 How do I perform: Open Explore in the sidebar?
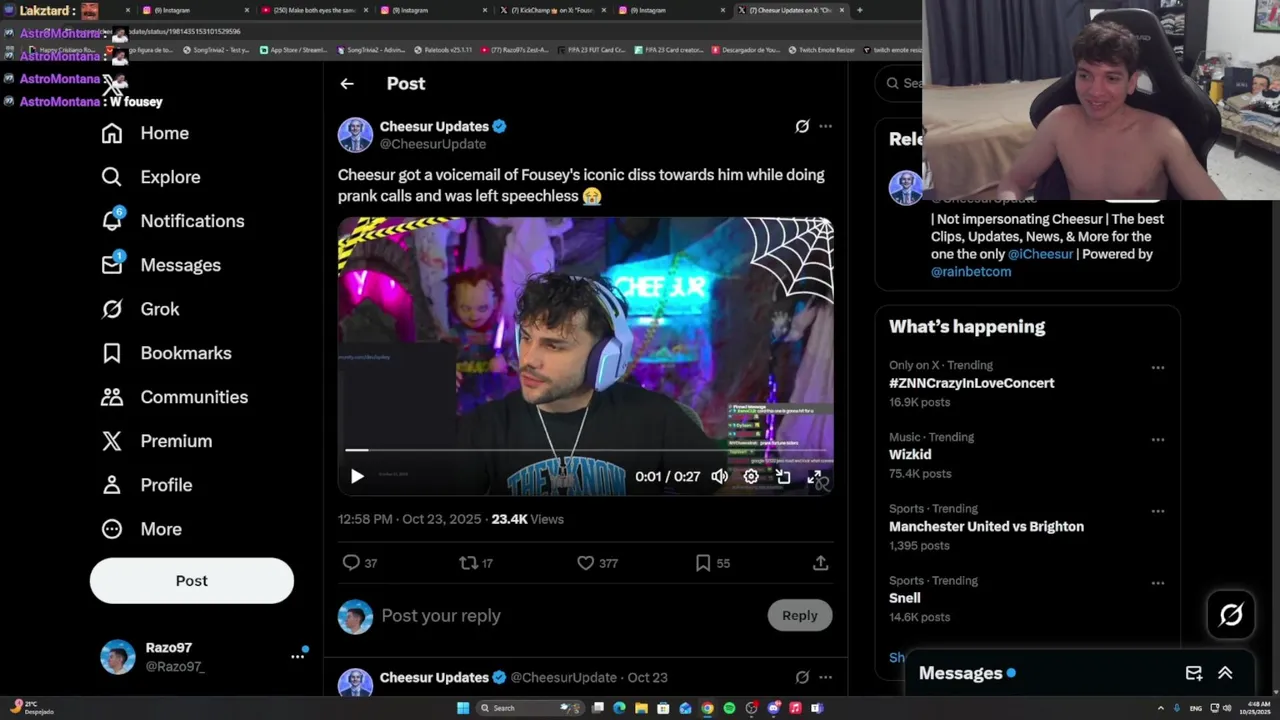(151, 177)
